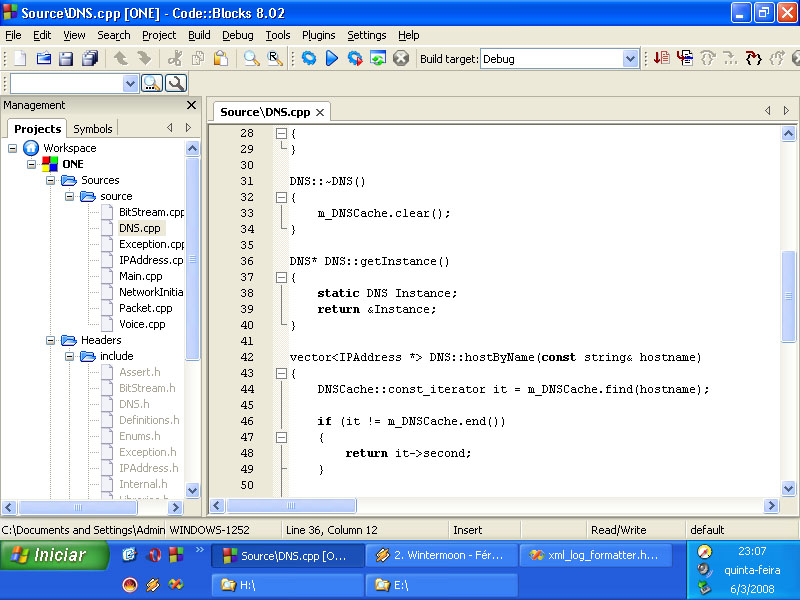Click the Build (gear) toolbar icon
The image size is (800, 600).
(x=309, y=59)
